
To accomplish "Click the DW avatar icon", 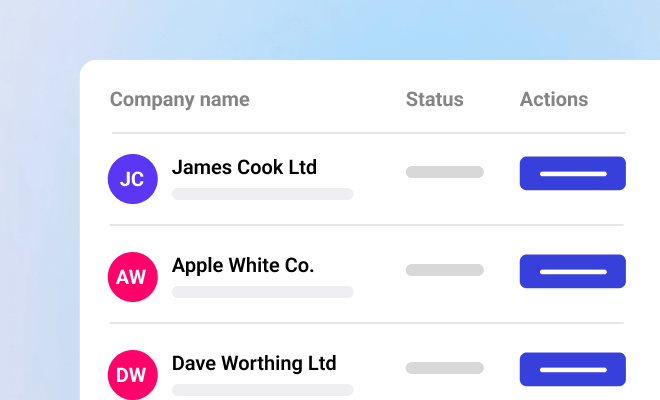I will click(x=132, y=374).
